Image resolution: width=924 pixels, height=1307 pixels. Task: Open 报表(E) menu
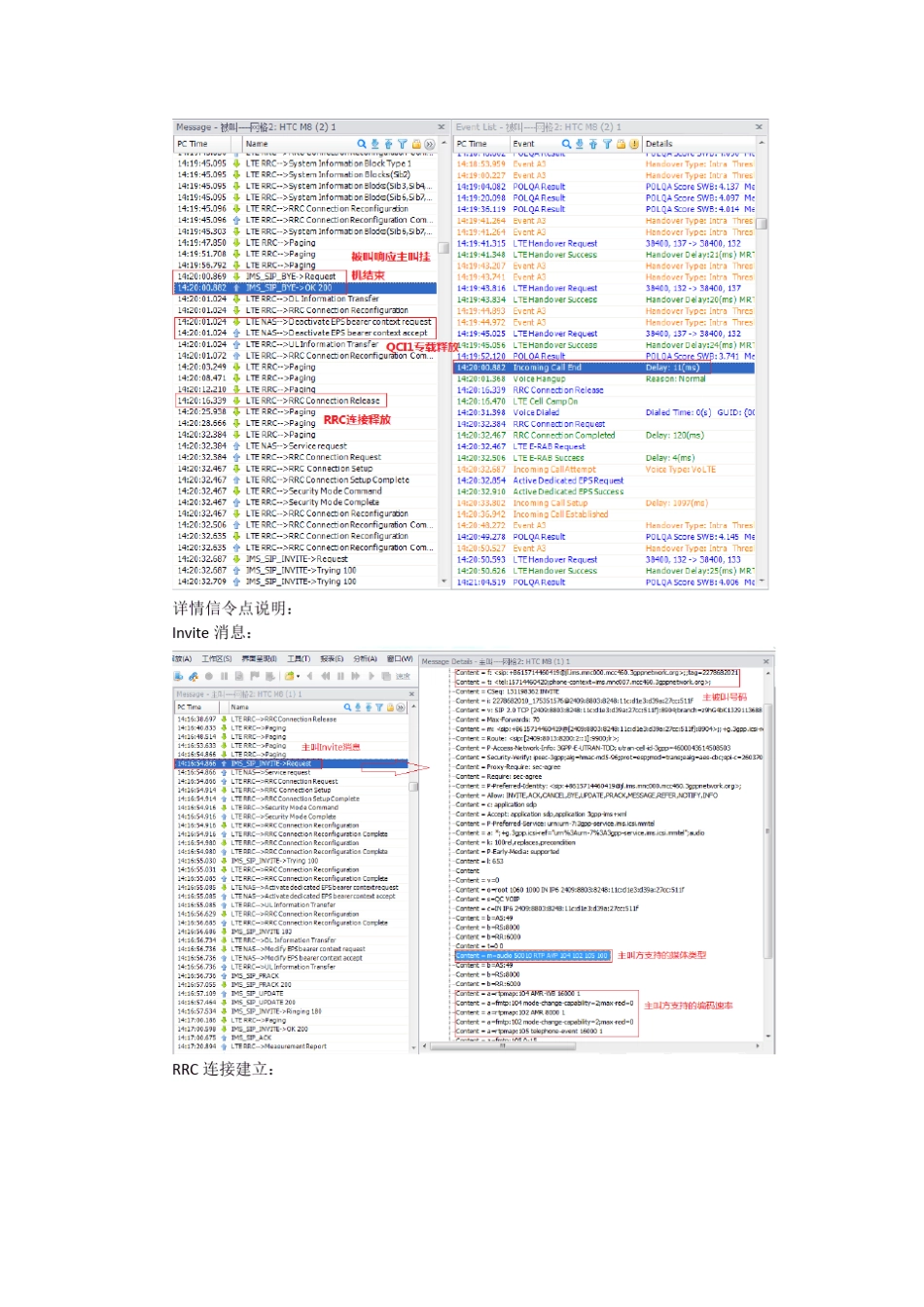pyautogui.click(x=332, y=658)
